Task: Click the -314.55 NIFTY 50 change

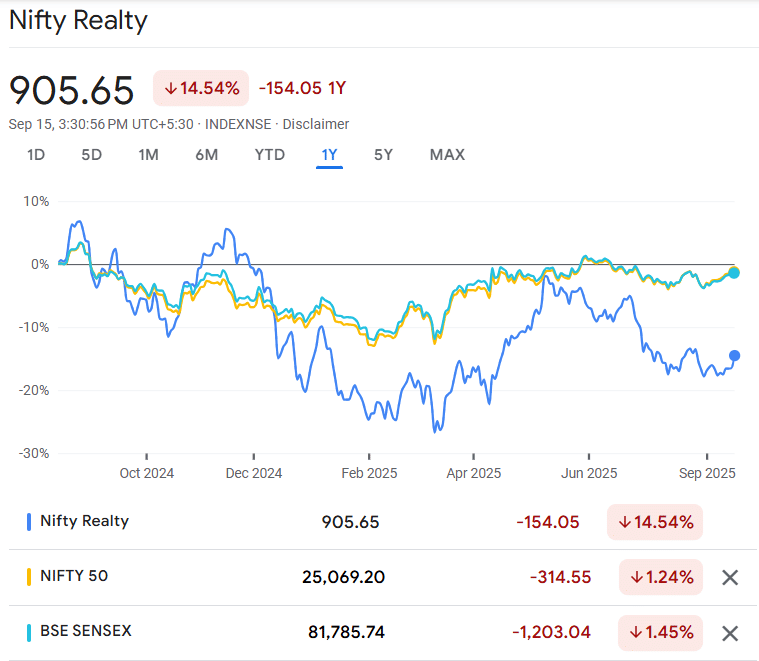Action: [561, 577]
